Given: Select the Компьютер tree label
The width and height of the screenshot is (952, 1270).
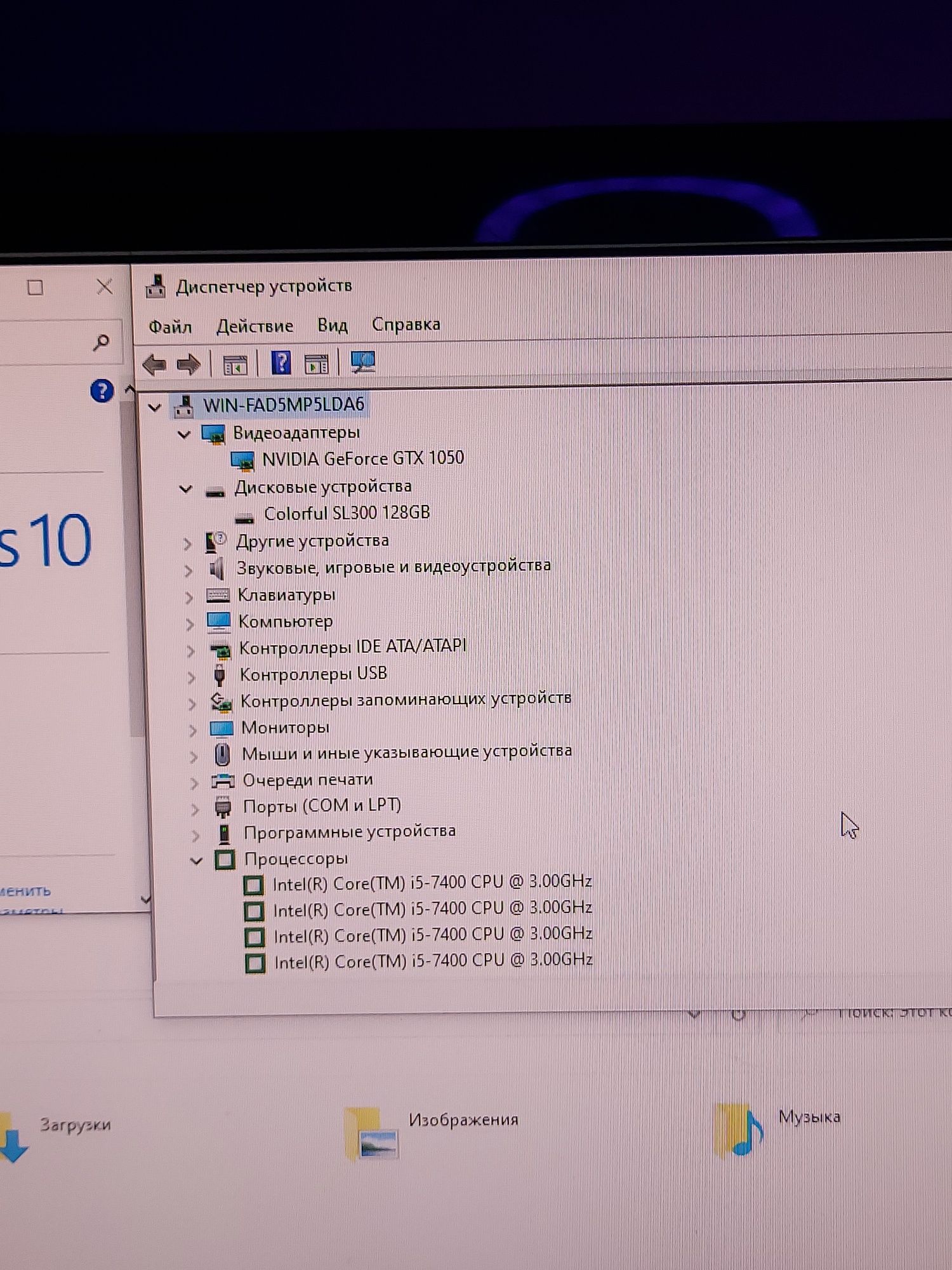Looking at the screenshot, I should [x=285, y=622].
